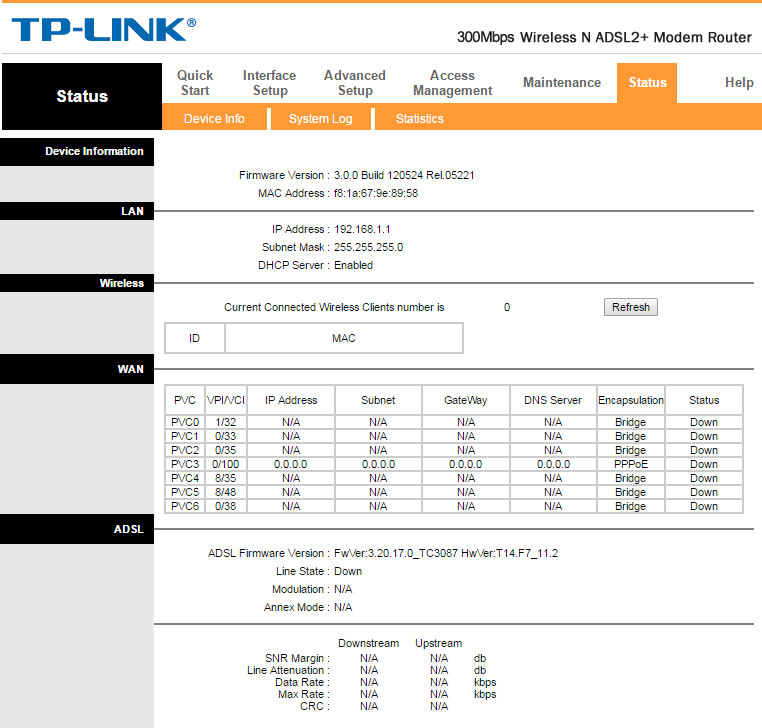Viewport: 762px width, 728px height.
Task: Click the PVC3 IP address 0.0.0.0 cell
Action: coord(291,464)
